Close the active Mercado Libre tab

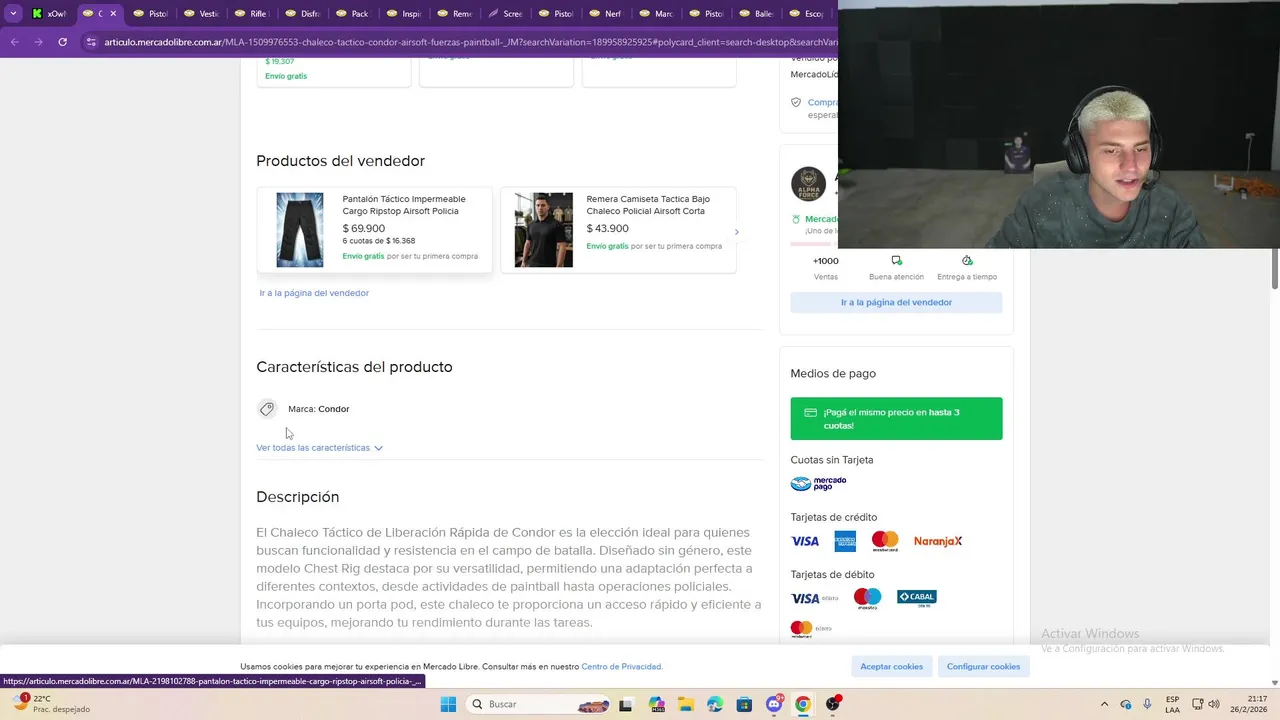[113, 14]
